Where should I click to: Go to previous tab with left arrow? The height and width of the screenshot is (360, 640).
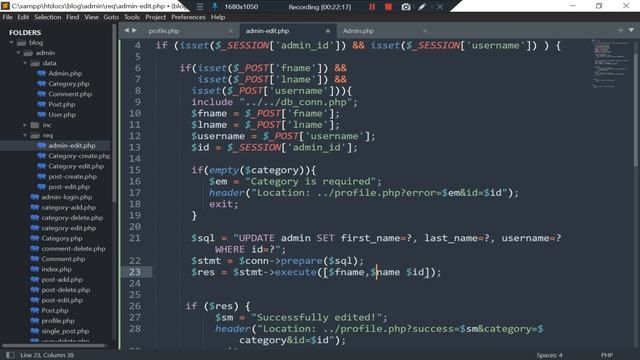(127, 31)
